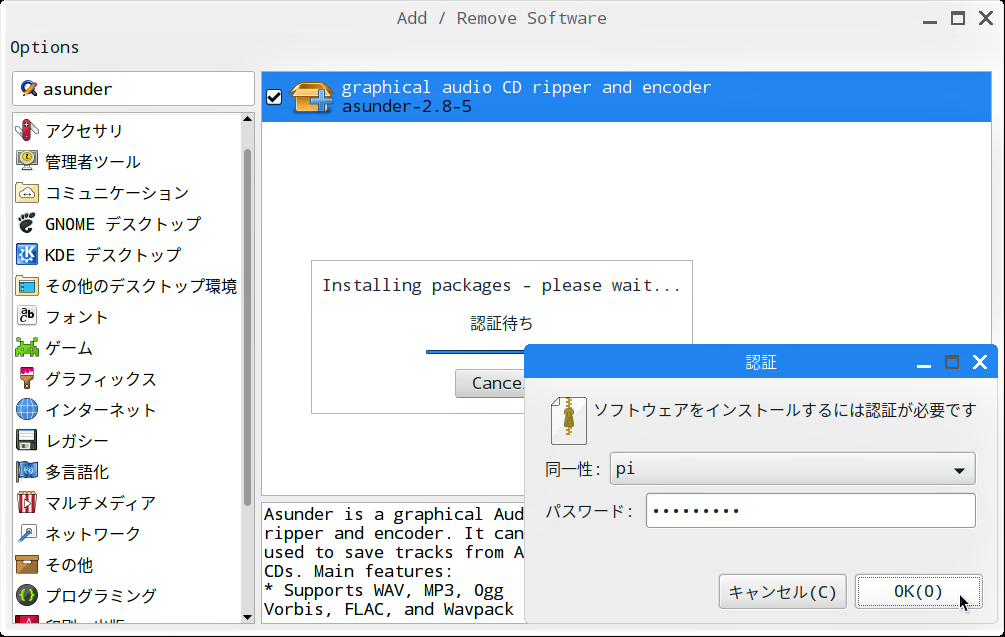Select the 管理者ツール category label
This screenshot has width=1005, height=637.
coord(92,161)
